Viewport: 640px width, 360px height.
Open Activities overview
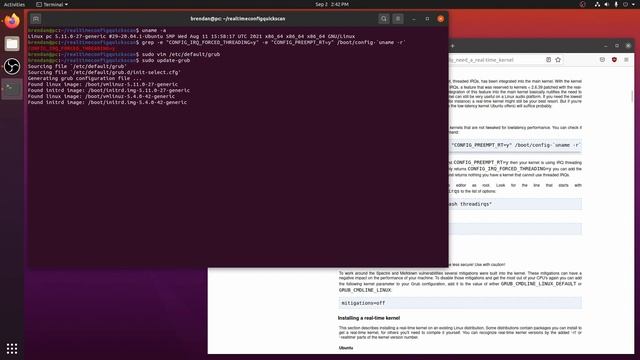14,4
